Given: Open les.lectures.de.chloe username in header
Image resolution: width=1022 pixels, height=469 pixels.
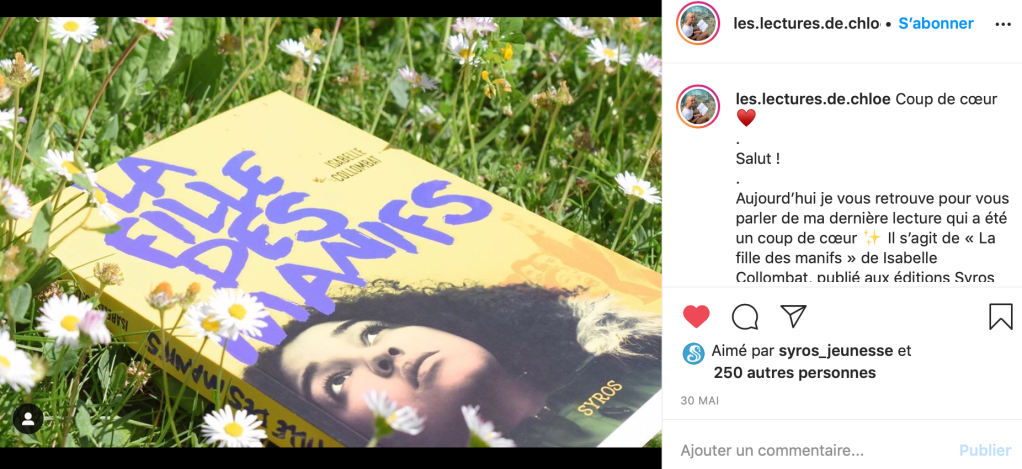Looking at the screenshot, I should coord(807,23).
